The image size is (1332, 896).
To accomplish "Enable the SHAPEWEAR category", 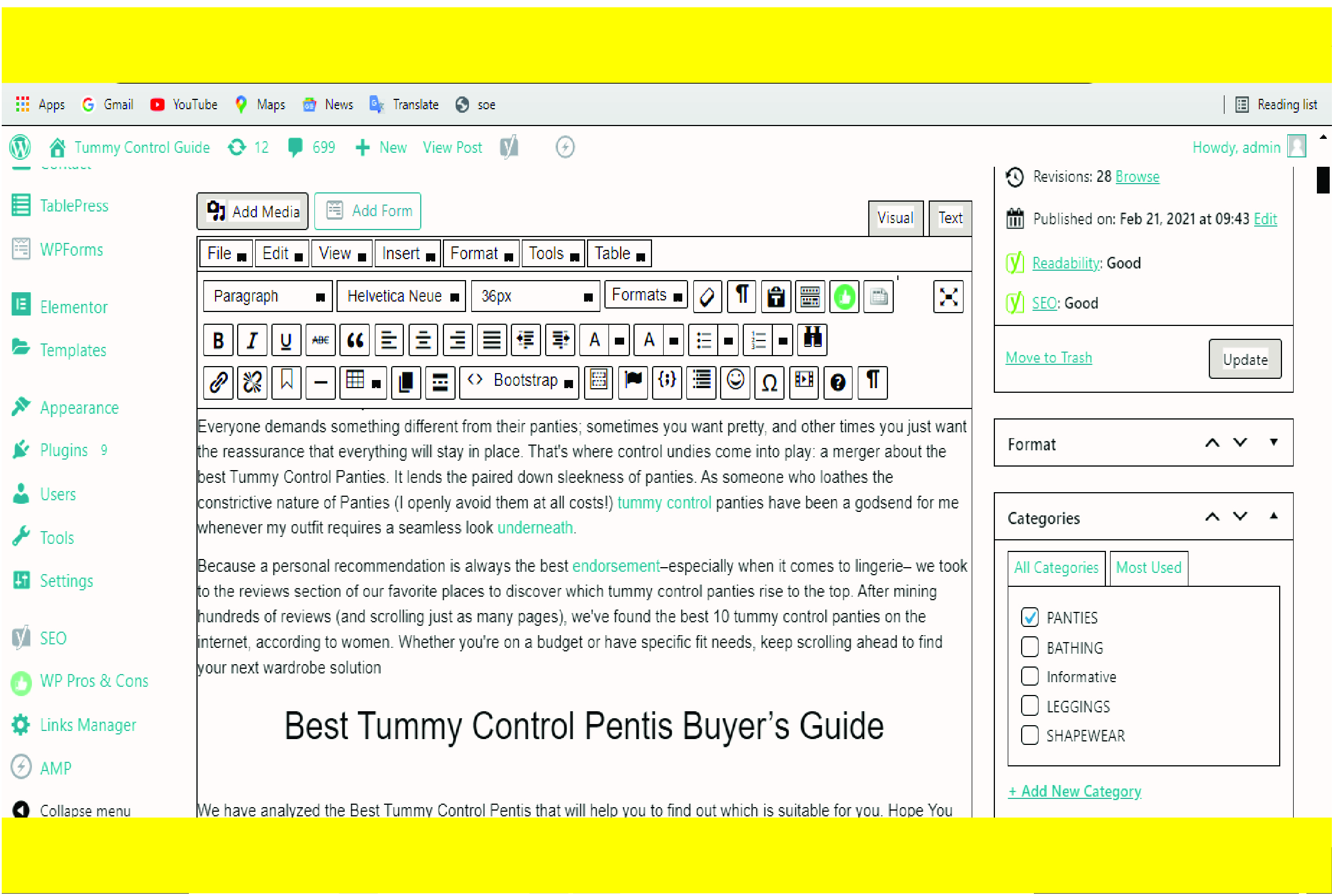I will (1029, 734).
